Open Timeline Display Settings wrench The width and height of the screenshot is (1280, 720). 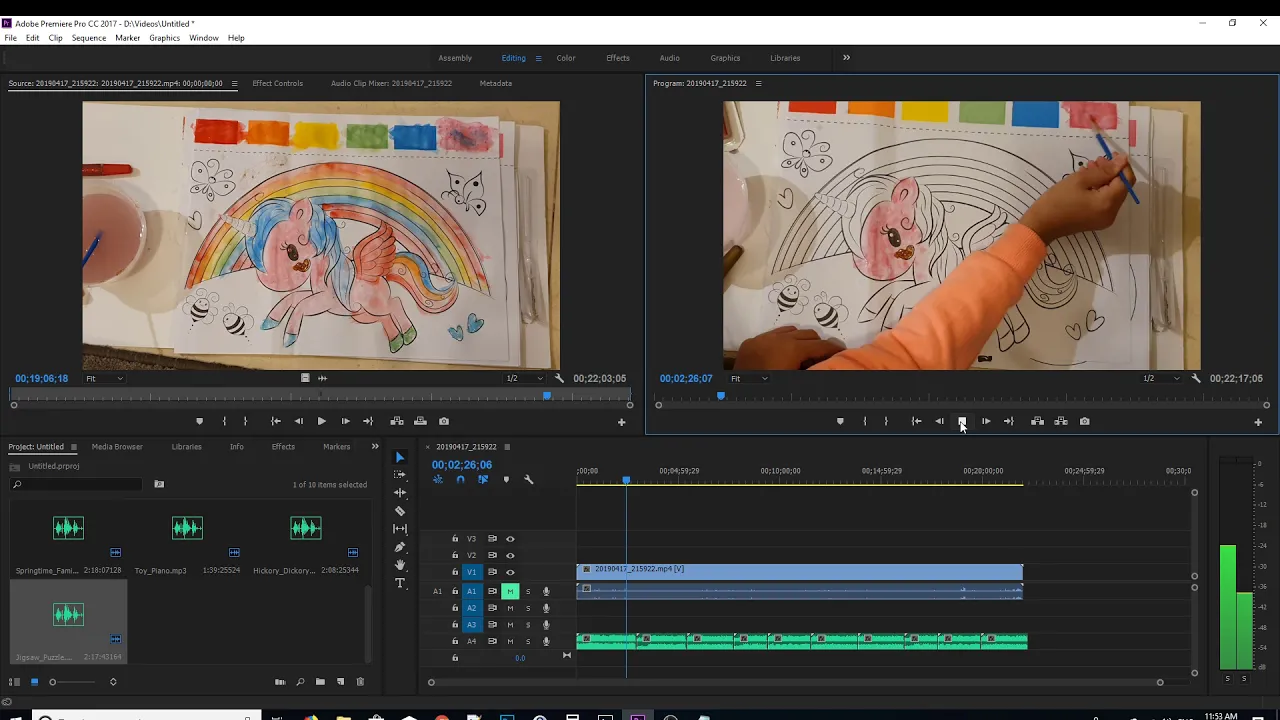click(529, 480)
